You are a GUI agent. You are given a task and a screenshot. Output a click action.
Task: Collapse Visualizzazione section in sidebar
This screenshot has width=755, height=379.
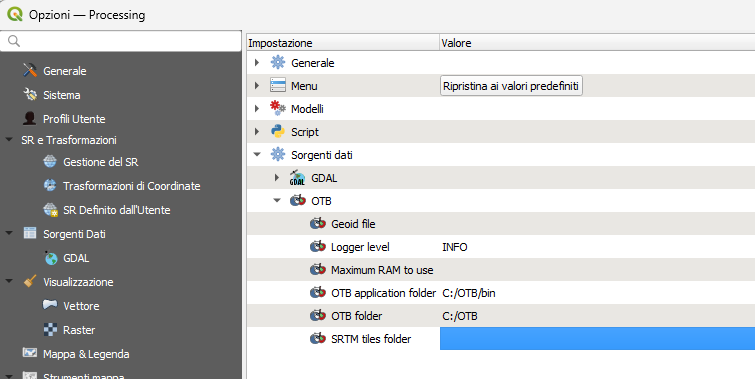9,281
